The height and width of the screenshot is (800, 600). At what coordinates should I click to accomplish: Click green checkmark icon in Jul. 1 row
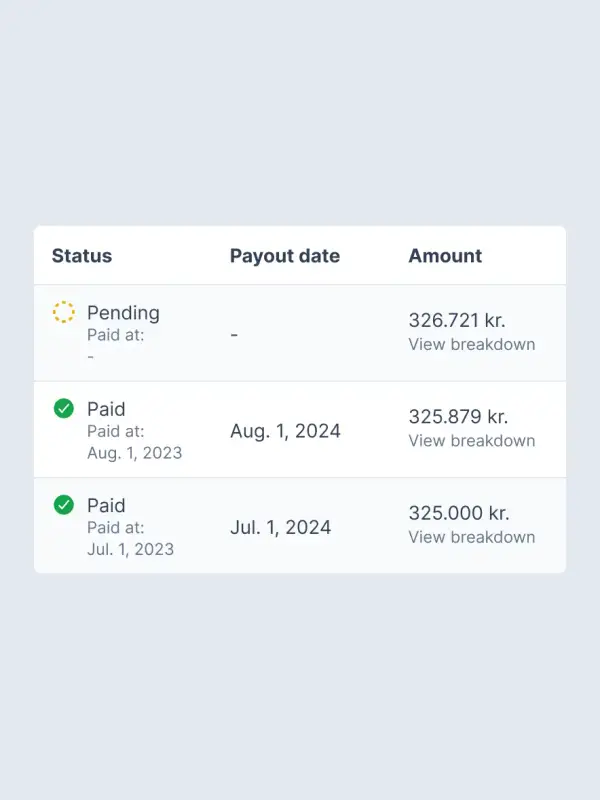(64, 505)
